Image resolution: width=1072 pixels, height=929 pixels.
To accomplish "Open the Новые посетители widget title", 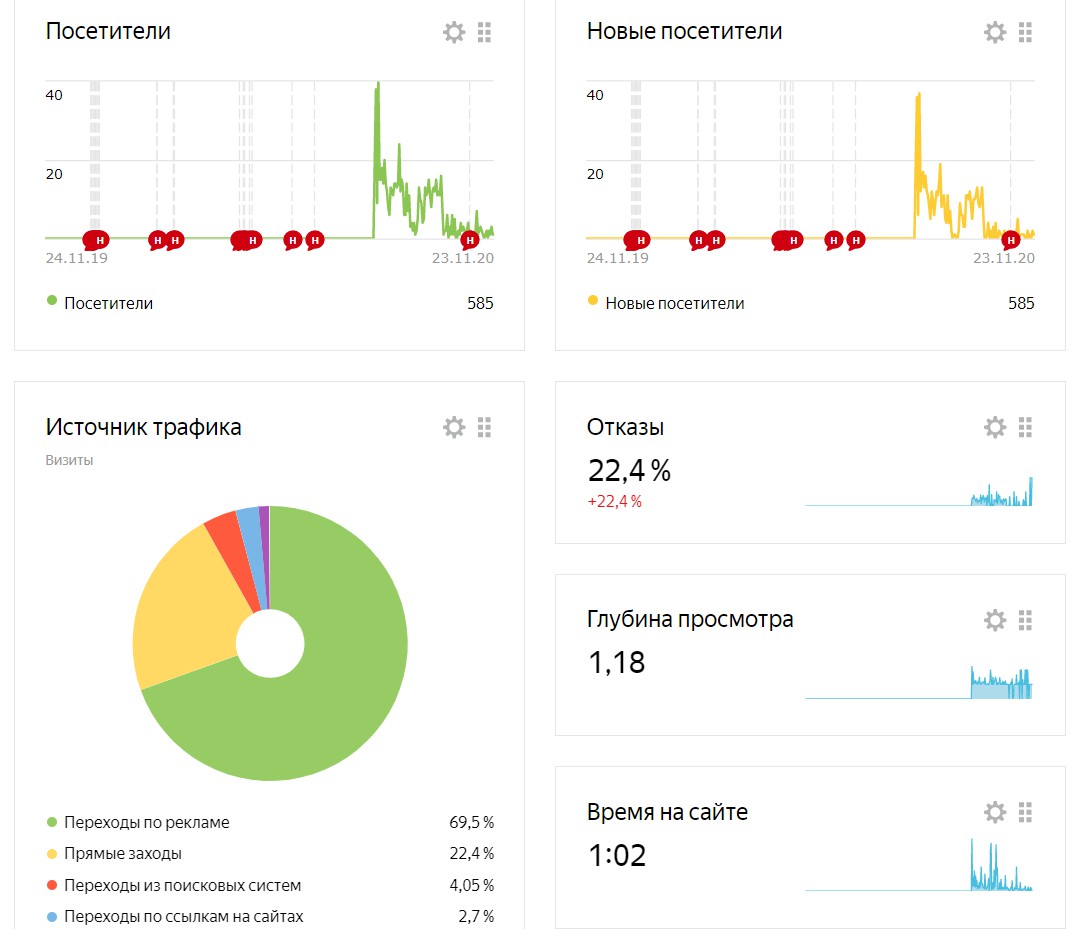I will (684, 31).
